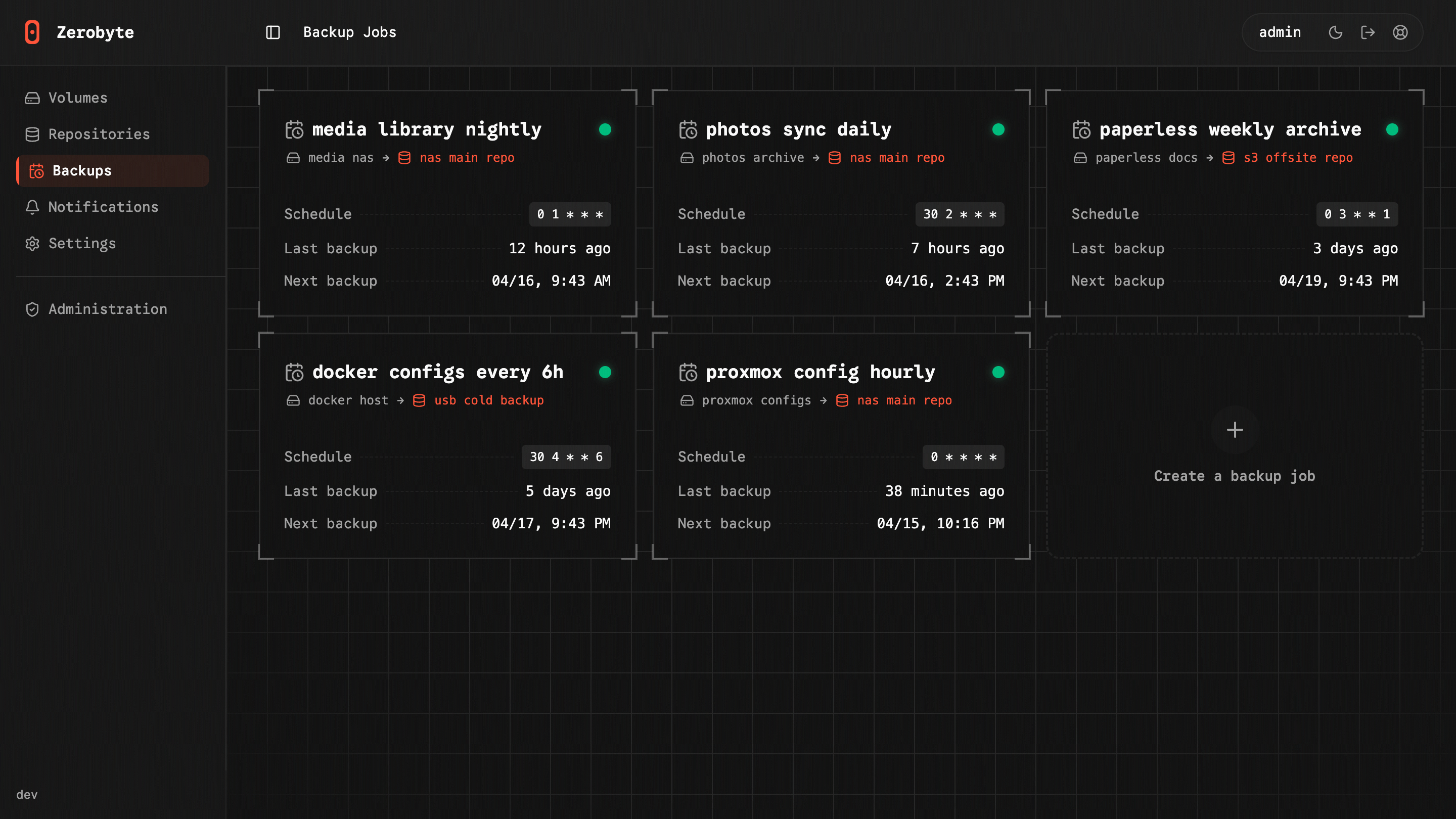Click paperless weekly archive status dot
Screen dimensions: 1456x819
1392,129
